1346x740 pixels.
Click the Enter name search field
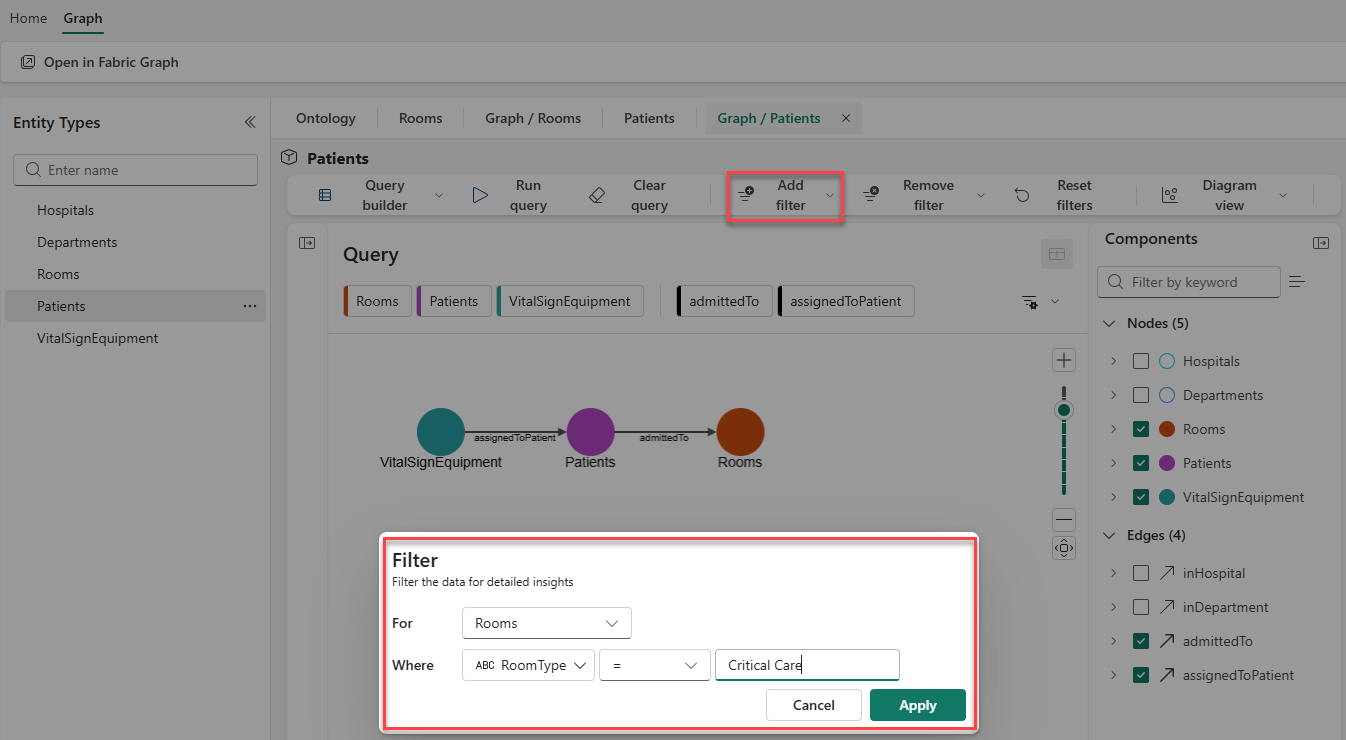(x=135, y=170)
